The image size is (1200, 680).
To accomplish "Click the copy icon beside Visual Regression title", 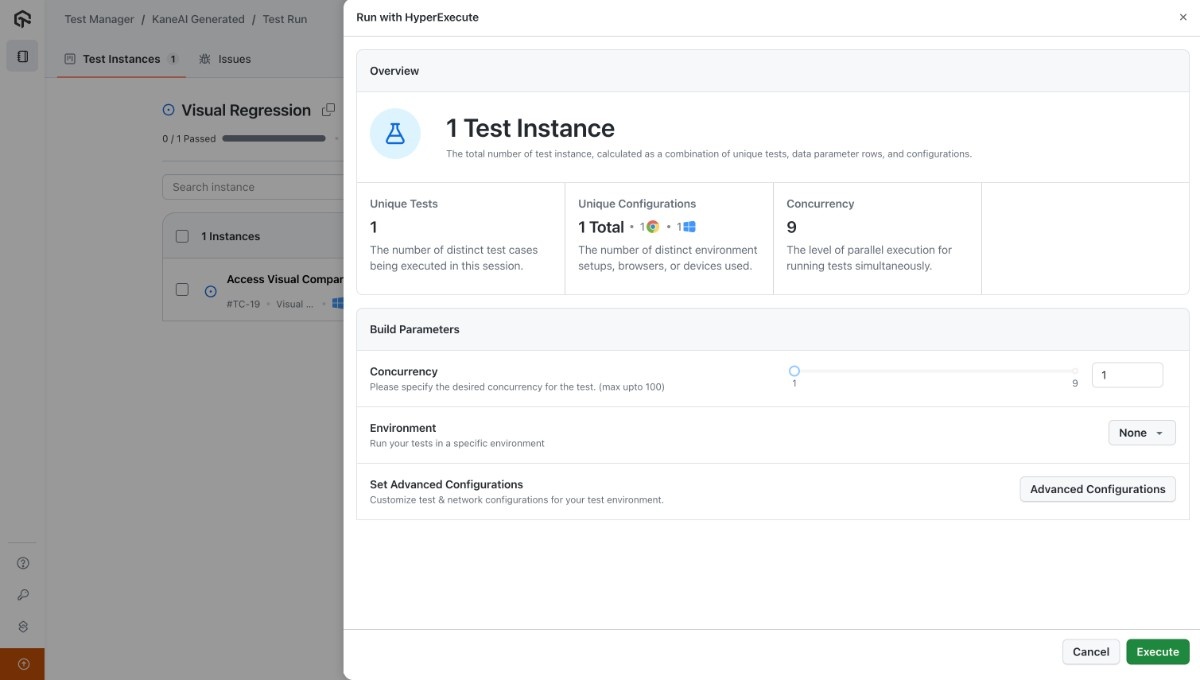I will (328, 109).
